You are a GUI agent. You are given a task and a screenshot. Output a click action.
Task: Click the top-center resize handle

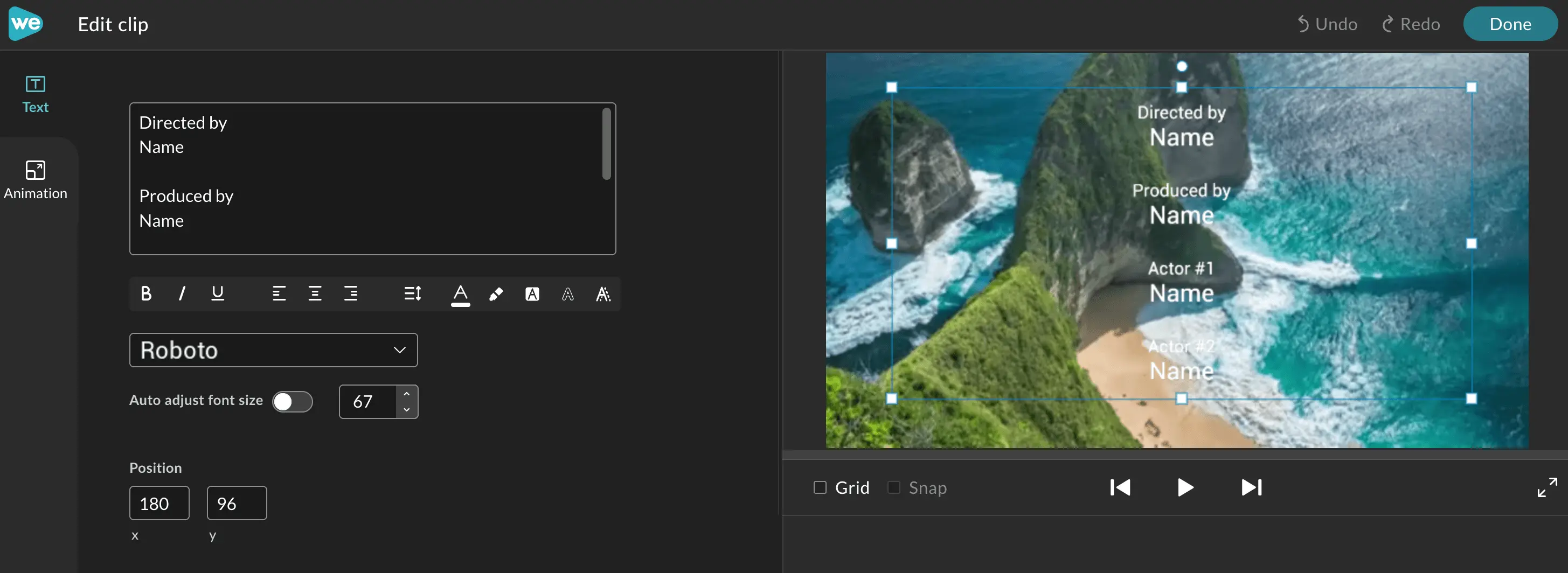tap(1182, 88)
